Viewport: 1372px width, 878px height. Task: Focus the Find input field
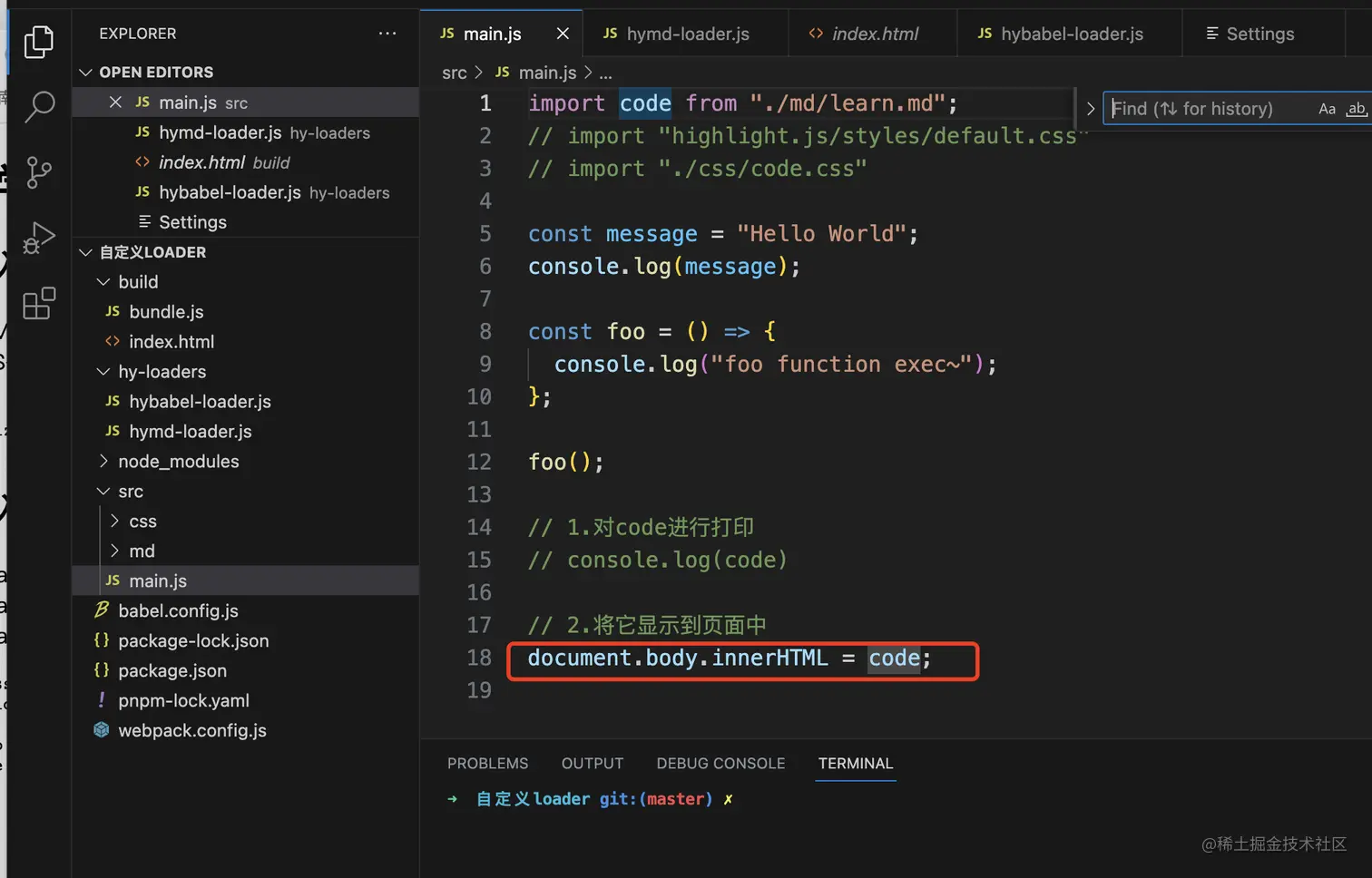point(1210,109)
